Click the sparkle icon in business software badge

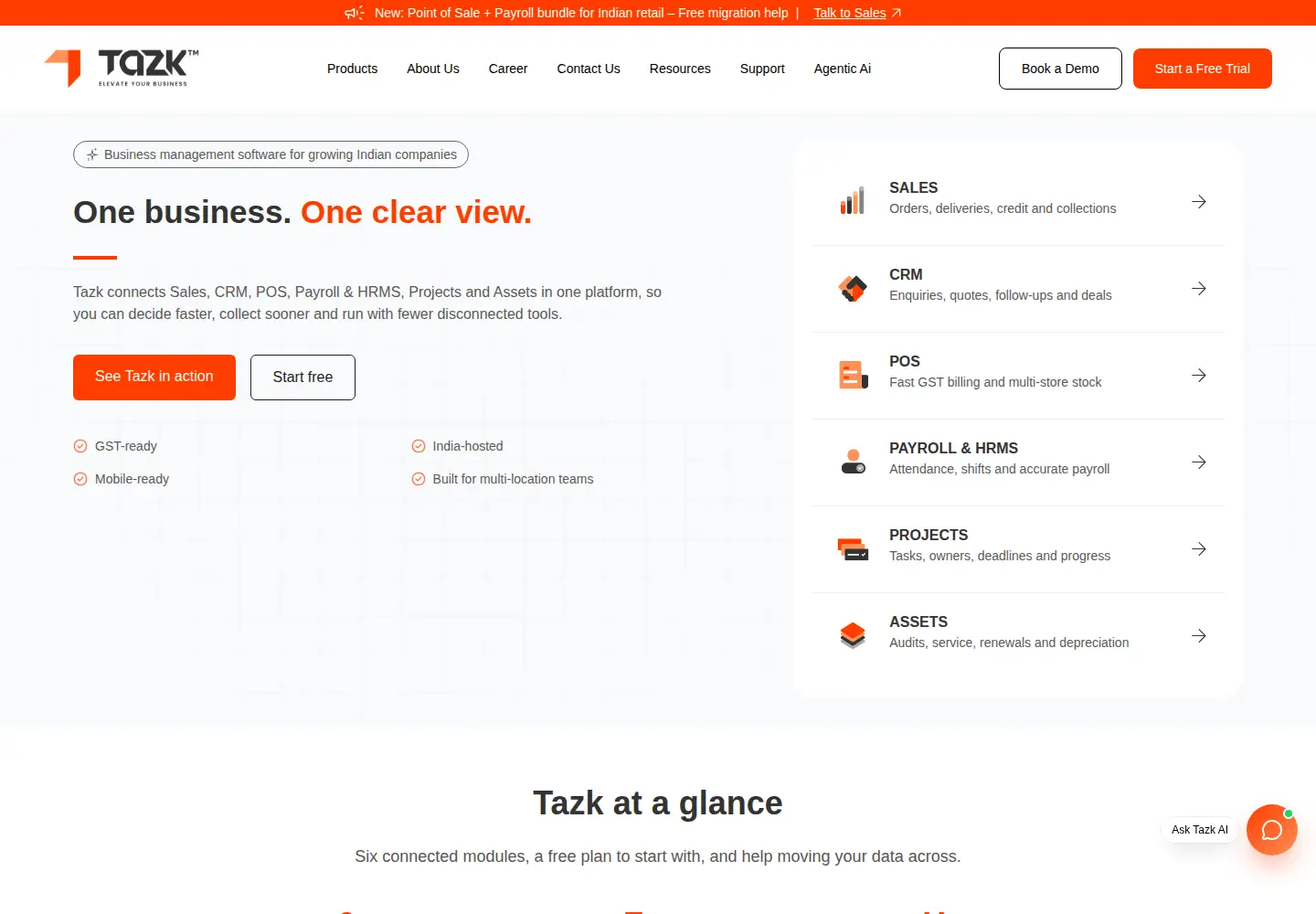[92, 154]
